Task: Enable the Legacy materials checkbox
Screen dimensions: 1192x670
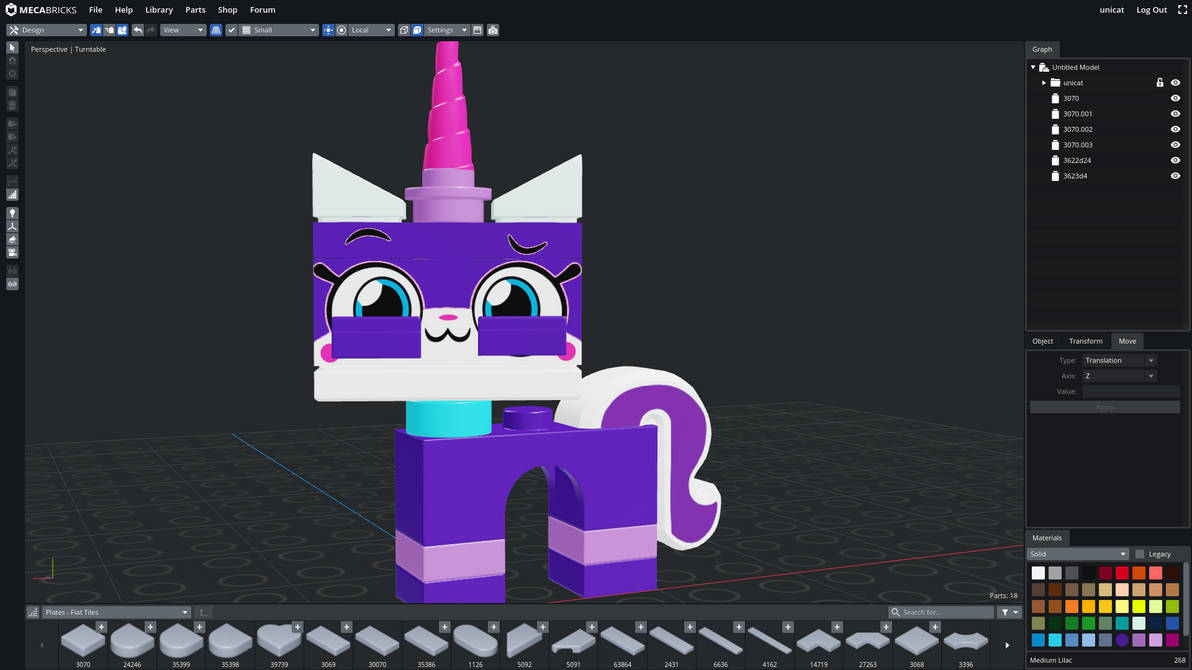Action: click(x=1140, y=554)
